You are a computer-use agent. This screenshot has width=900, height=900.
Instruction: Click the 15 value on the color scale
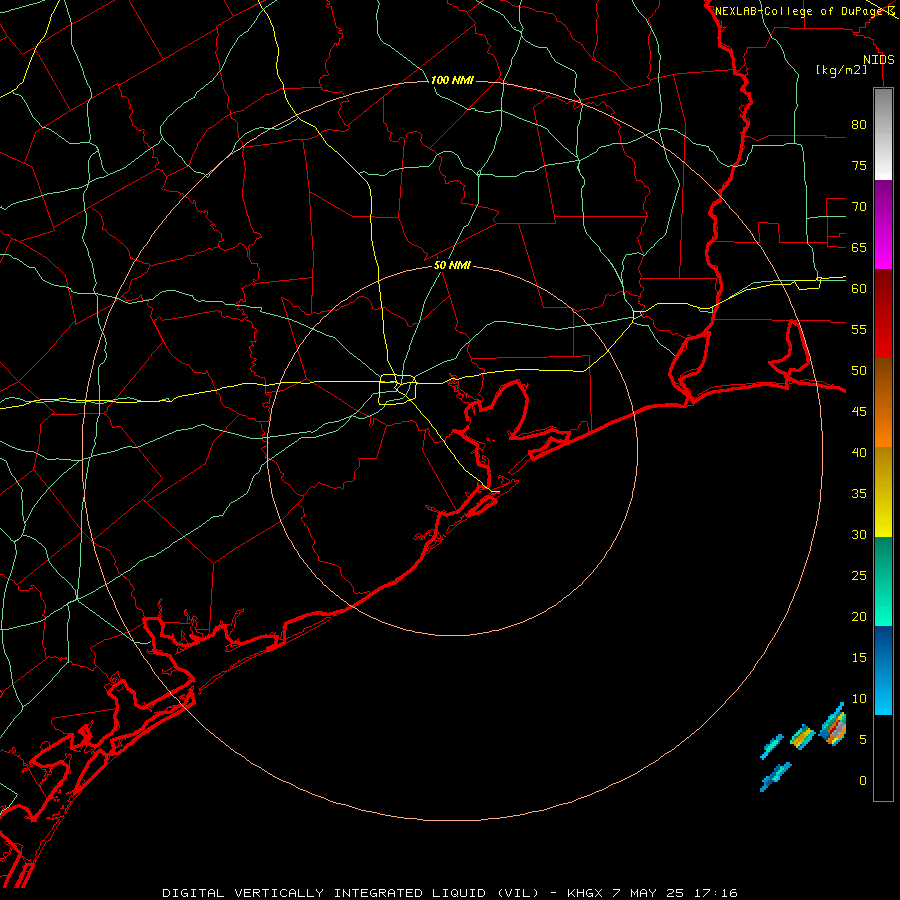coord(859,657)
